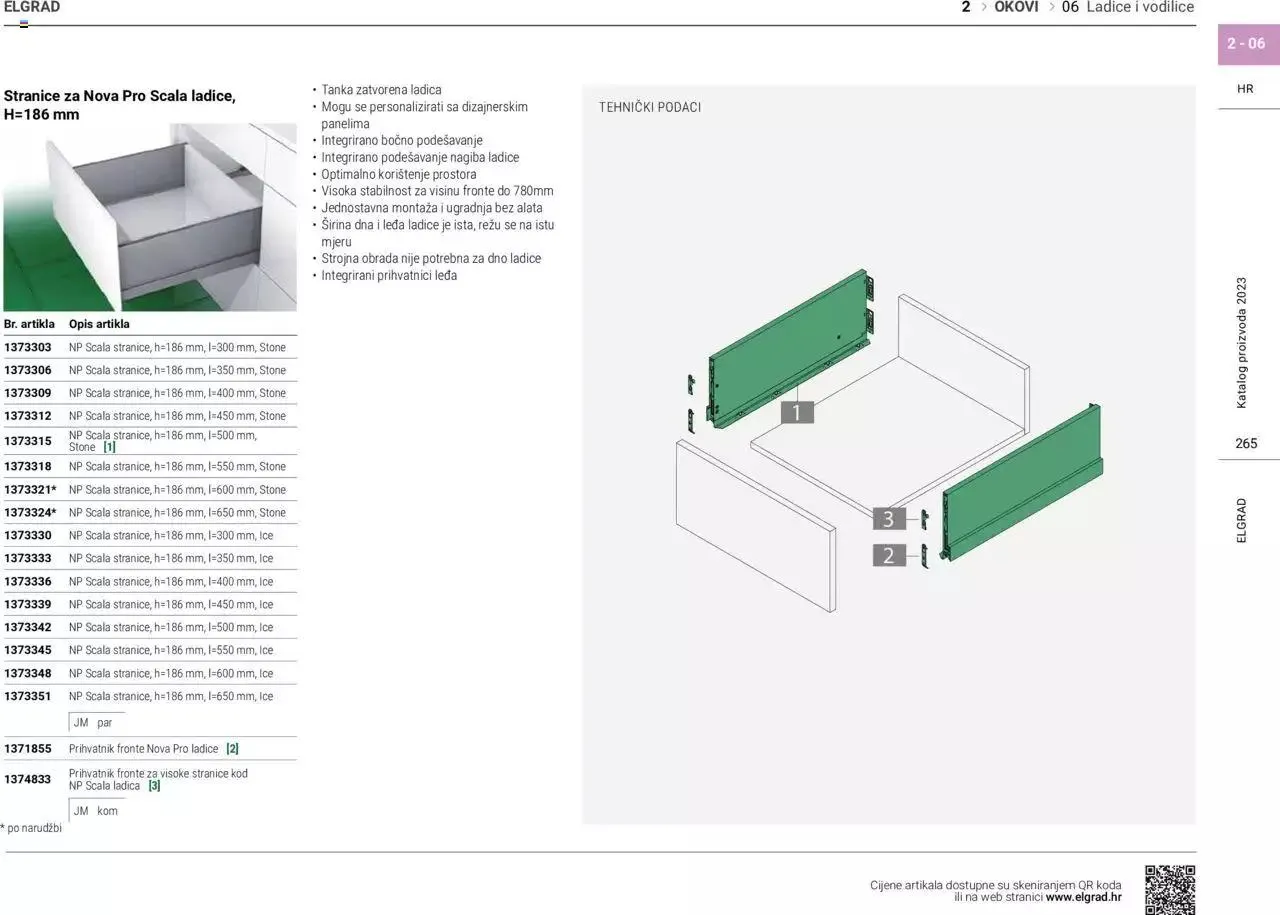Open the Nova Pro Scala drawer product photo
This screenshot has width=1280, height=915.
tap(150, 216)
